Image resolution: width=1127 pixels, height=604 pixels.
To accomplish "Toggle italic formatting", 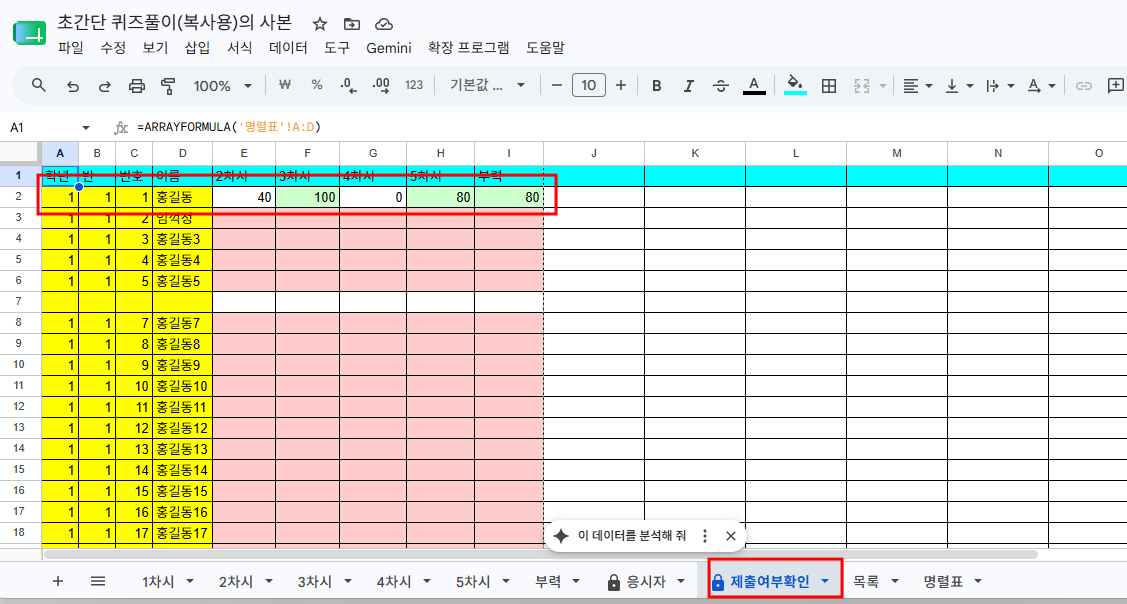I will tap(689, 86).
